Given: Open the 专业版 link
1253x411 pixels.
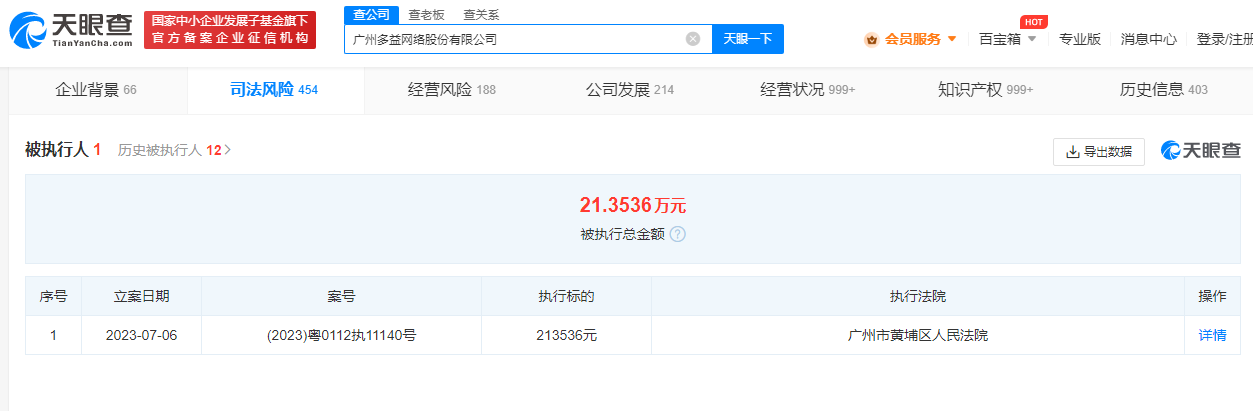Looking at the screenshot, I should 1080,39.
